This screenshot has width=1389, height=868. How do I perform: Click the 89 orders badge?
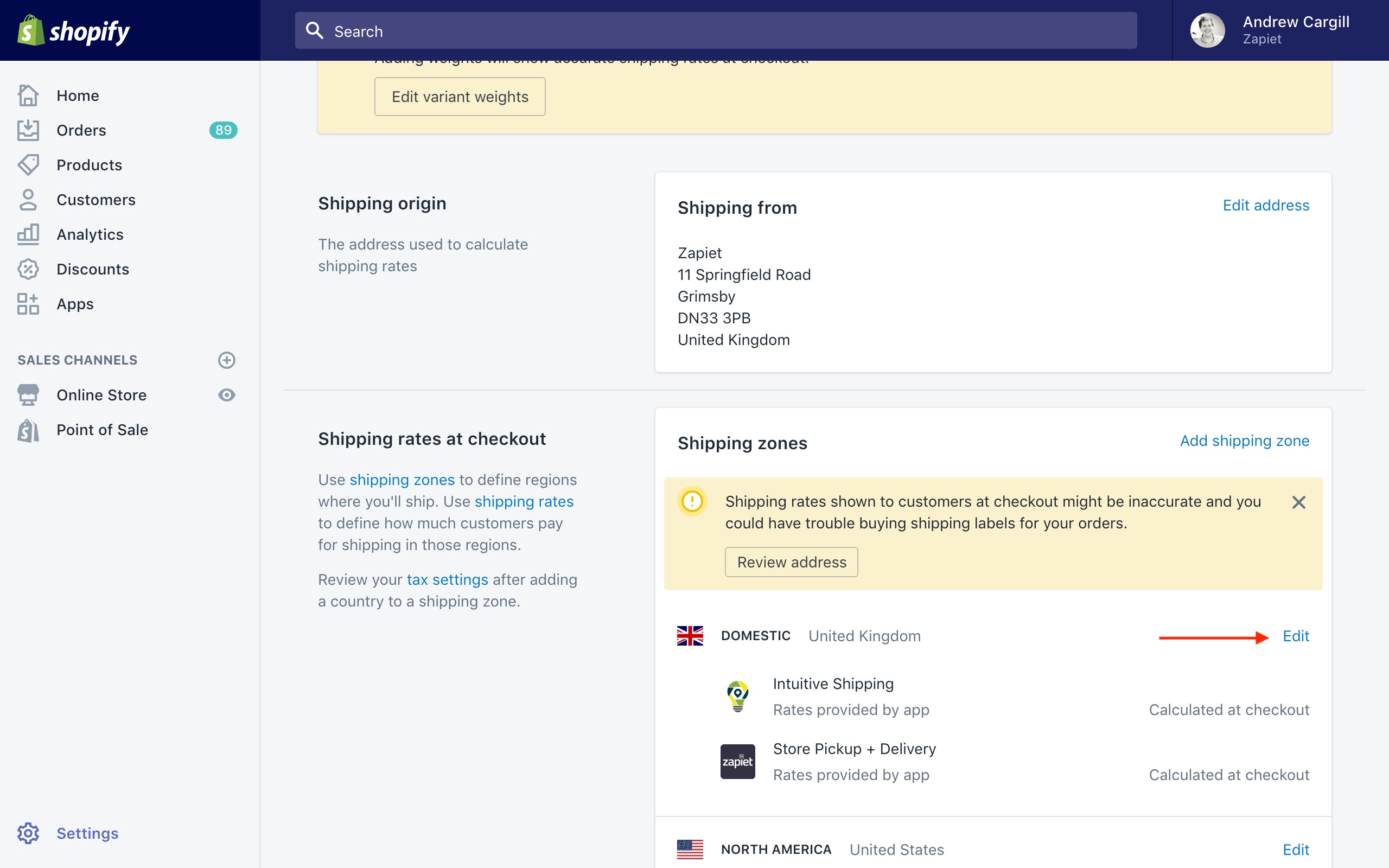click(224, 130)
